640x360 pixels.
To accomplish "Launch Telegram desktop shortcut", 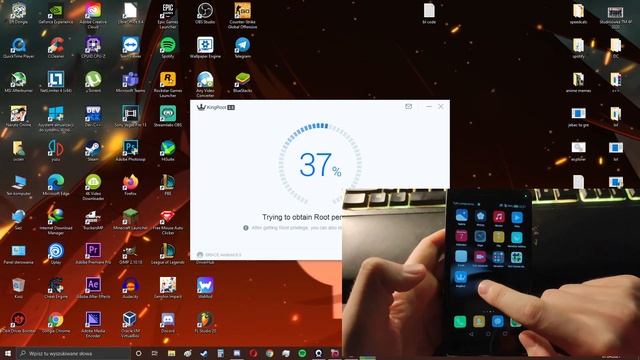I will (242, 48).
